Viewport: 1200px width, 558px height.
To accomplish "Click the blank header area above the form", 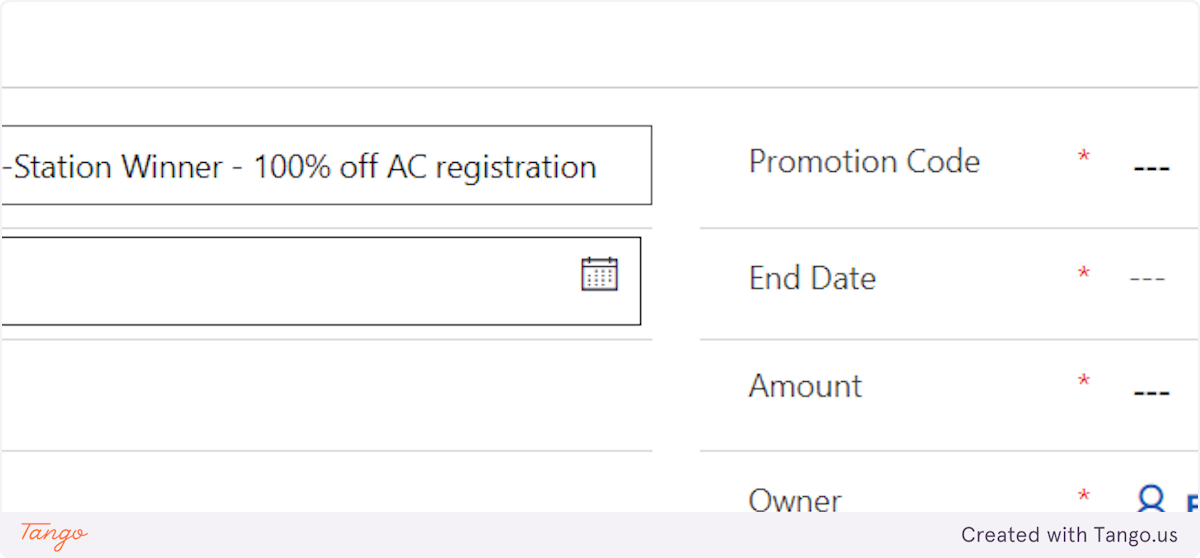I will coord(600,45).
